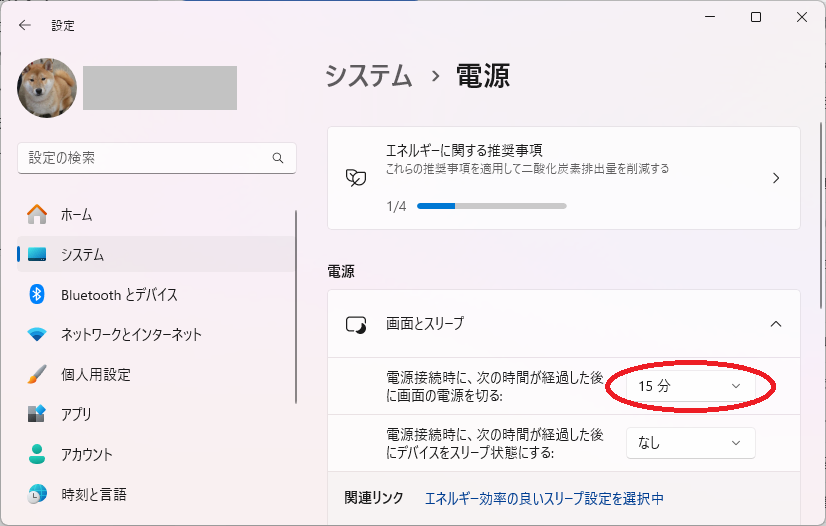This screenshot has height=526, width=826.
Task: Click the アプリ apps icon
Action: click(37, 414)
